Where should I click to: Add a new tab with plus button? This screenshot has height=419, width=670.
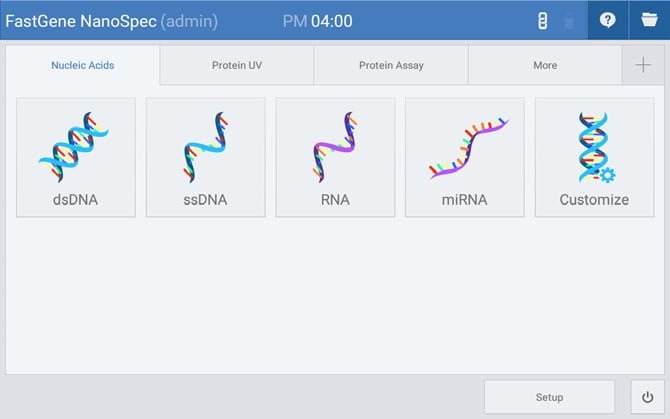(x=642, y=65)
